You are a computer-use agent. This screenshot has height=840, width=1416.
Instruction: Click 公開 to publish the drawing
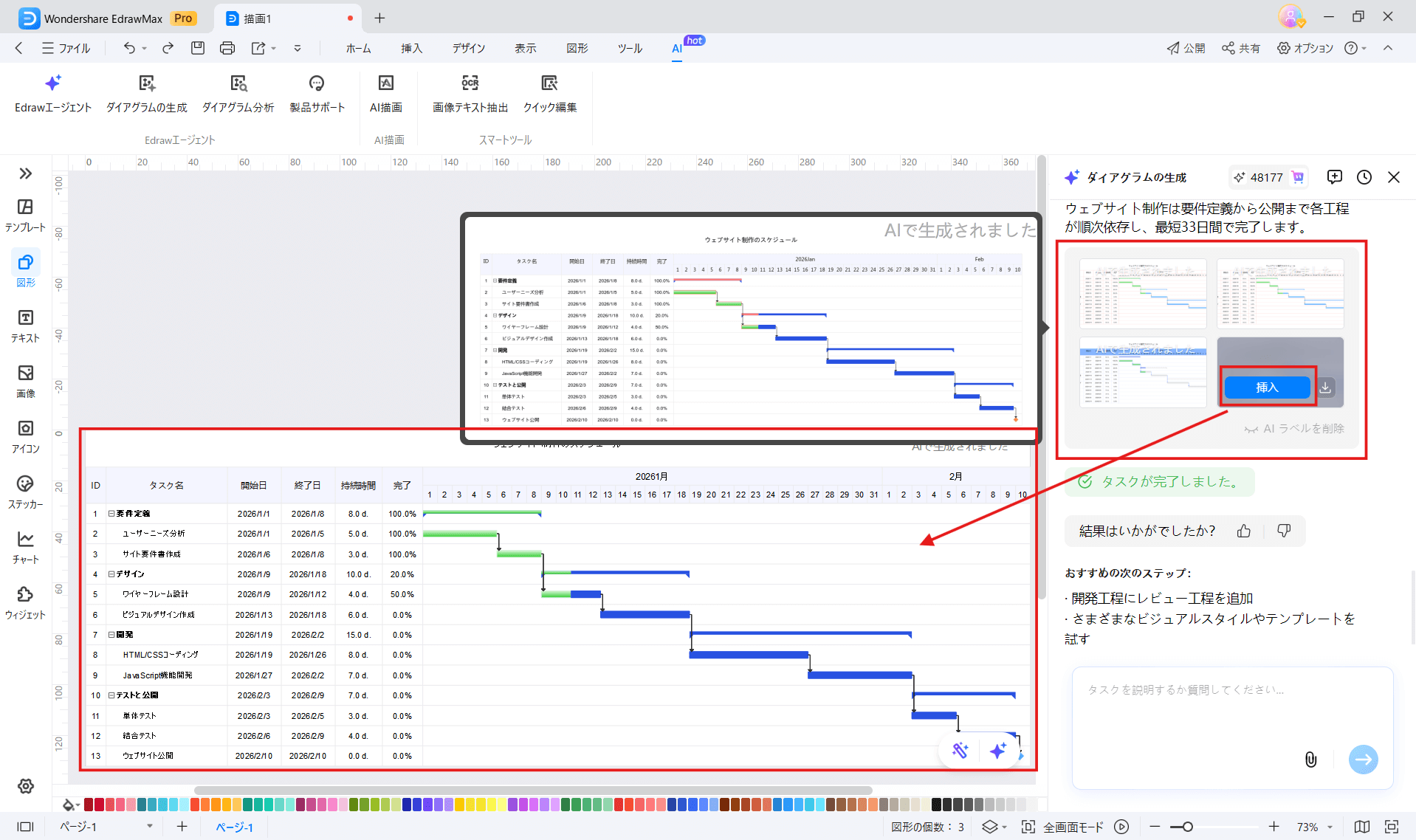click(1185, 48)
